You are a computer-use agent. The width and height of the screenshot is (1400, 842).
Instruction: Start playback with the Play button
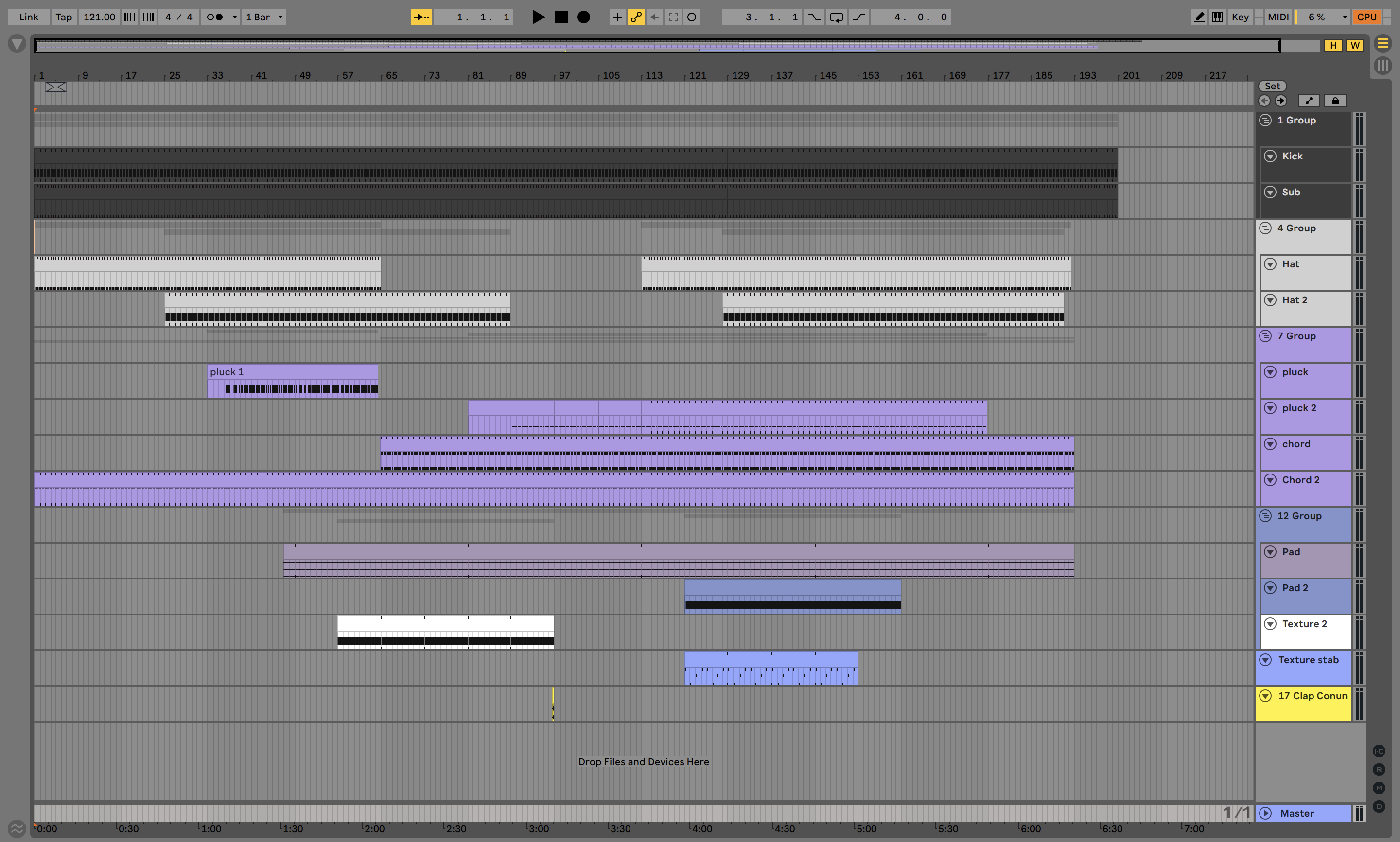coord(538,17)
